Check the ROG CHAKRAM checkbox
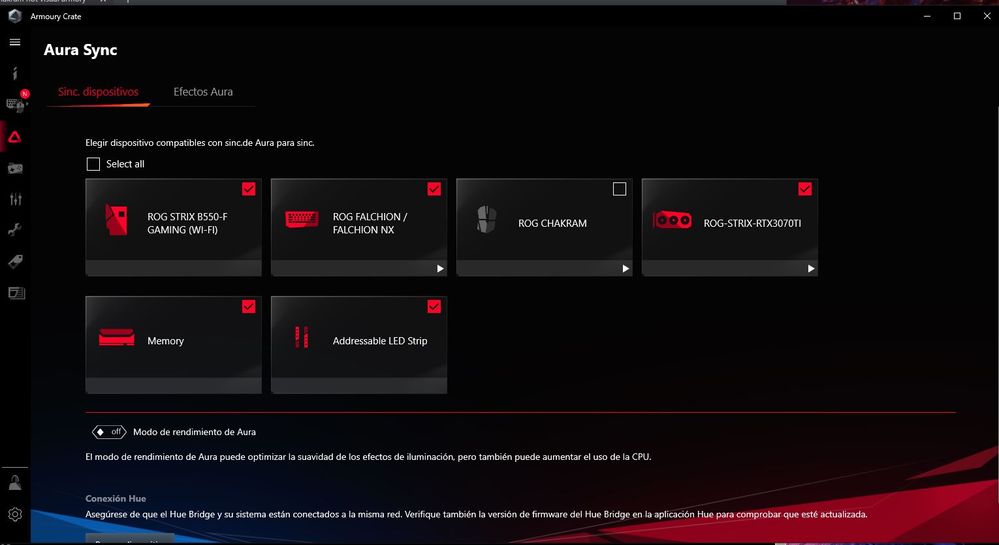 point(619,189)
